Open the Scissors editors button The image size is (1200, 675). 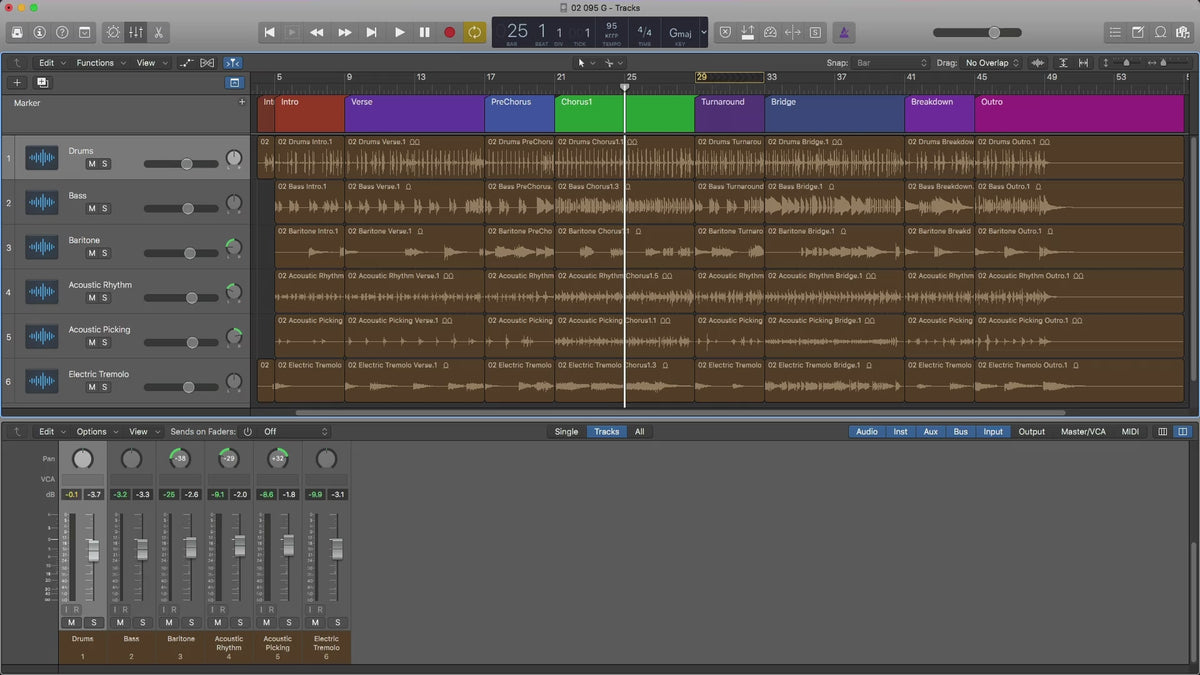coord(158,32)
